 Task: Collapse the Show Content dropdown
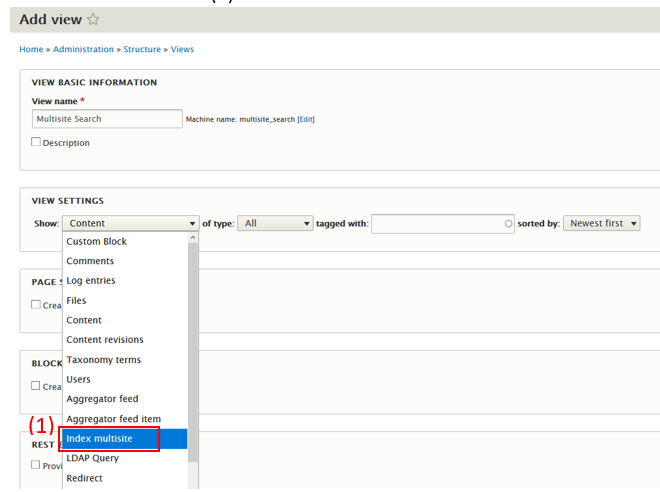[x=131, y=224]
